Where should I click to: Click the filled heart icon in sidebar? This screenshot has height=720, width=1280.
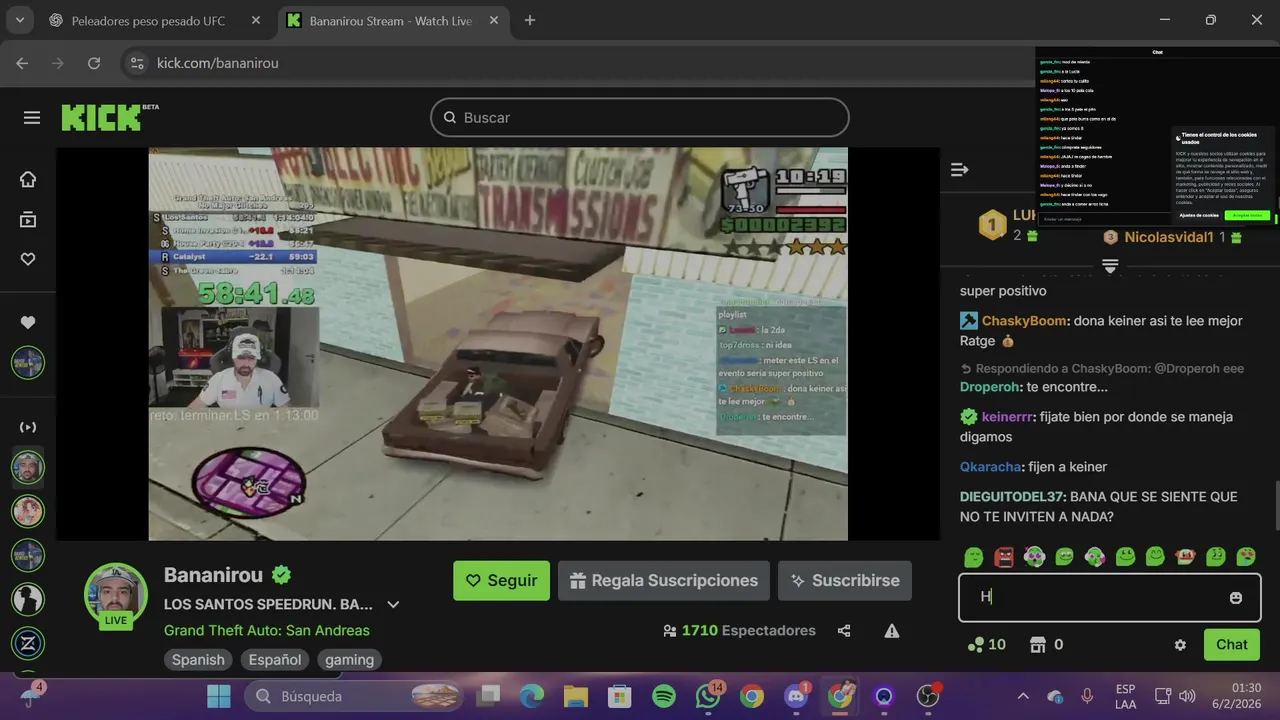[x=28, y=322]
